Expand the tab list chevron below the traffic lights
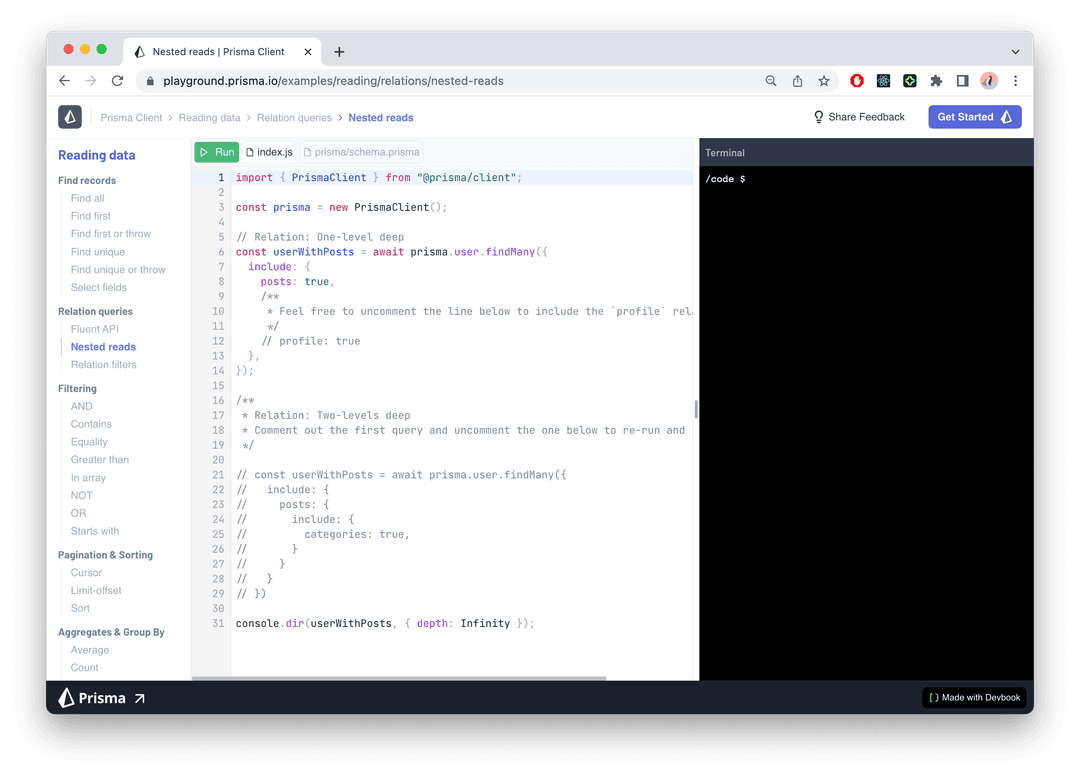This screenshot has height=775, width=1080. pyautogui.click(x=1016, y=51)
